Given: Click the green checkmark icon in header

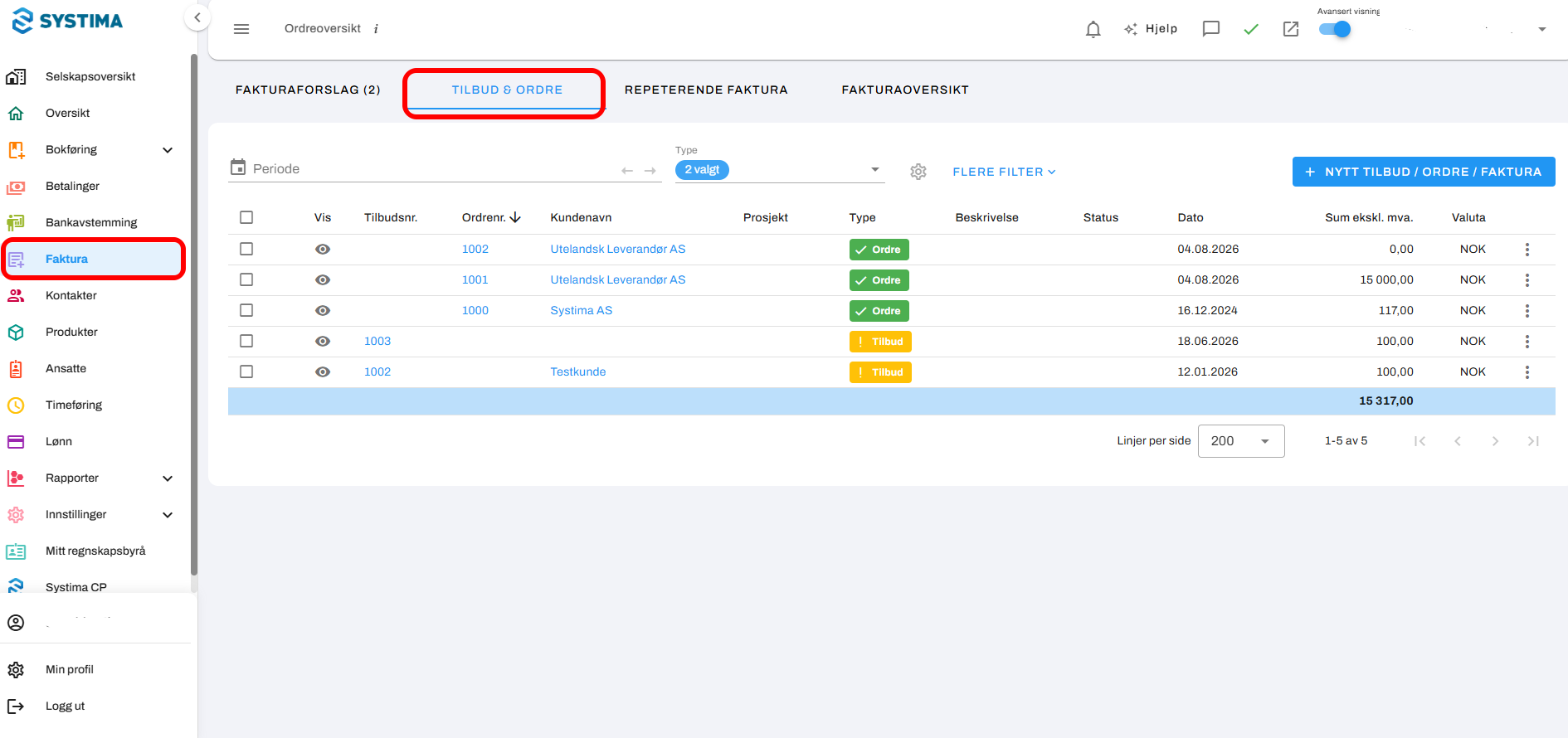Looking at the screenshot, I should click(1251, 29).
